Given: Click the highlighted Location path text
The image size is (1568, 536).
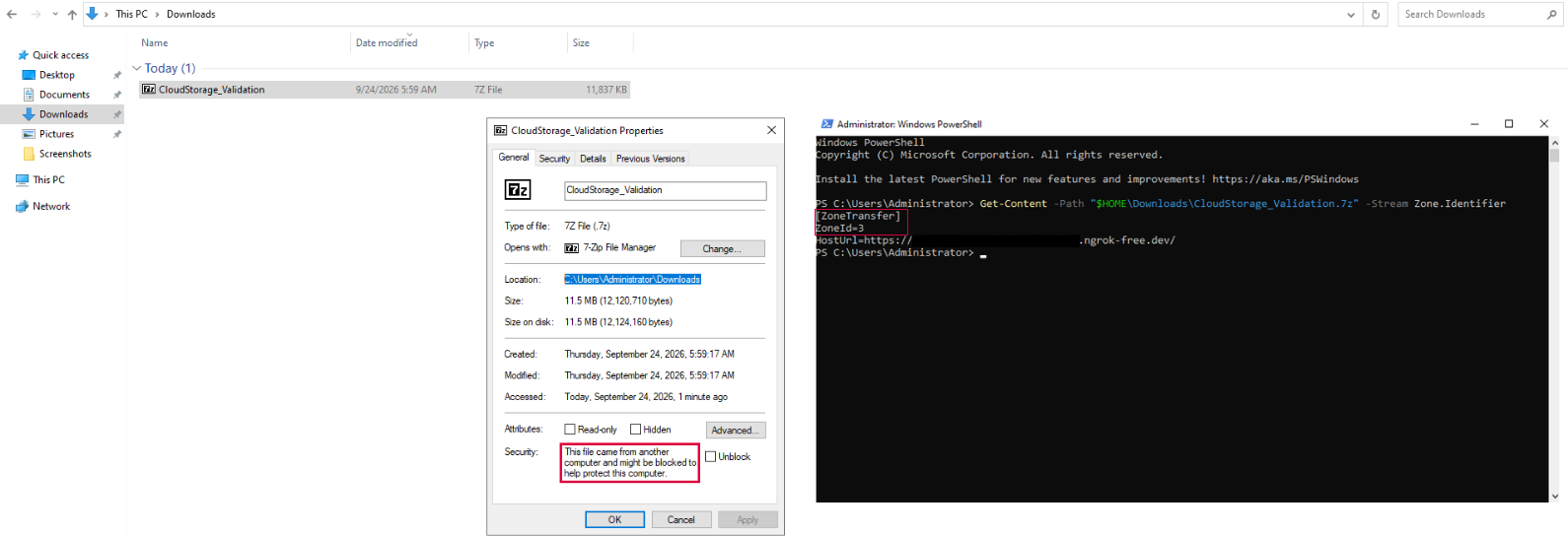Looking at the screenshot, I should pos(632,280).
